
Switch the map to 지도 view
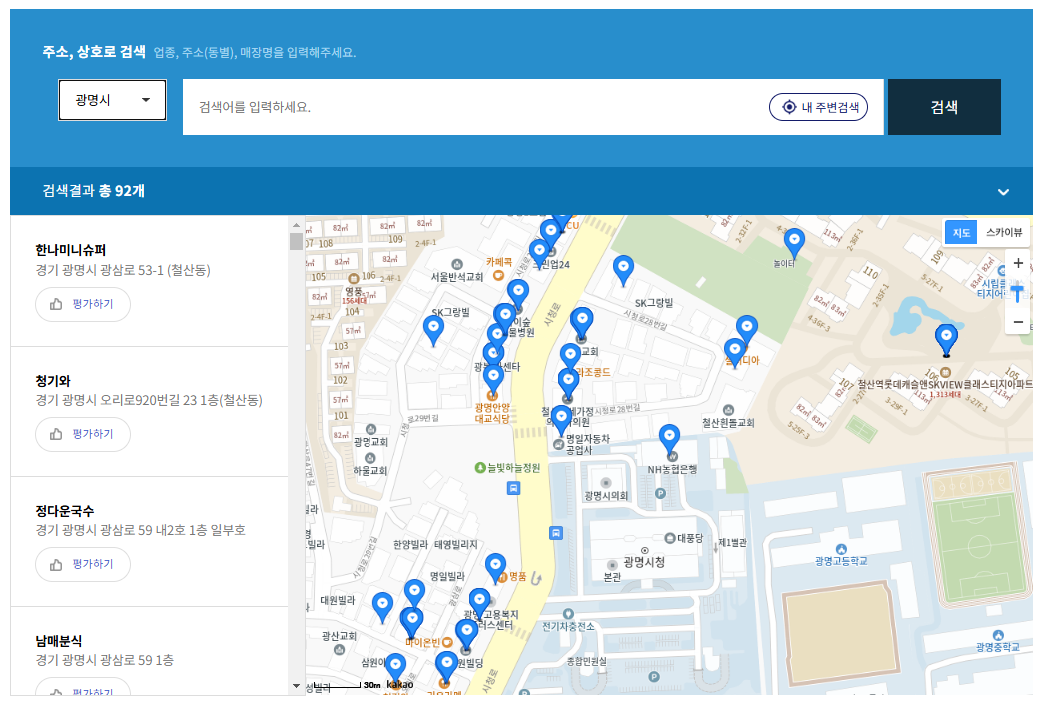pos(961,233)
